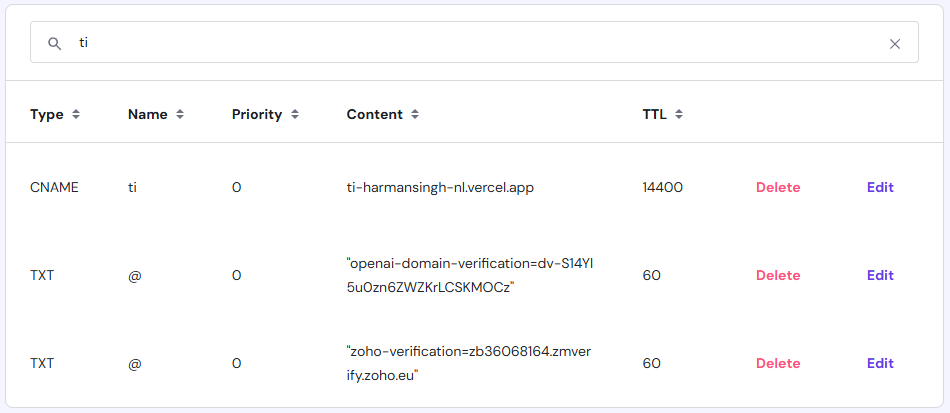The width and height of the screenshot is (950, 413).
Task: Click the TXT type cell in zoho row
Action: pos(42,363)
